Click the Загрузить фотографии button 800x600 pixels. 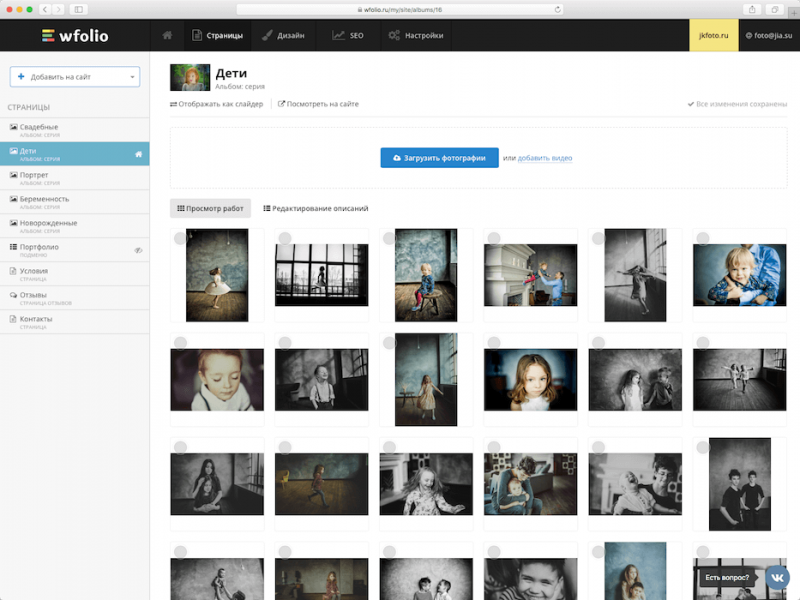[x=439, y=158]
